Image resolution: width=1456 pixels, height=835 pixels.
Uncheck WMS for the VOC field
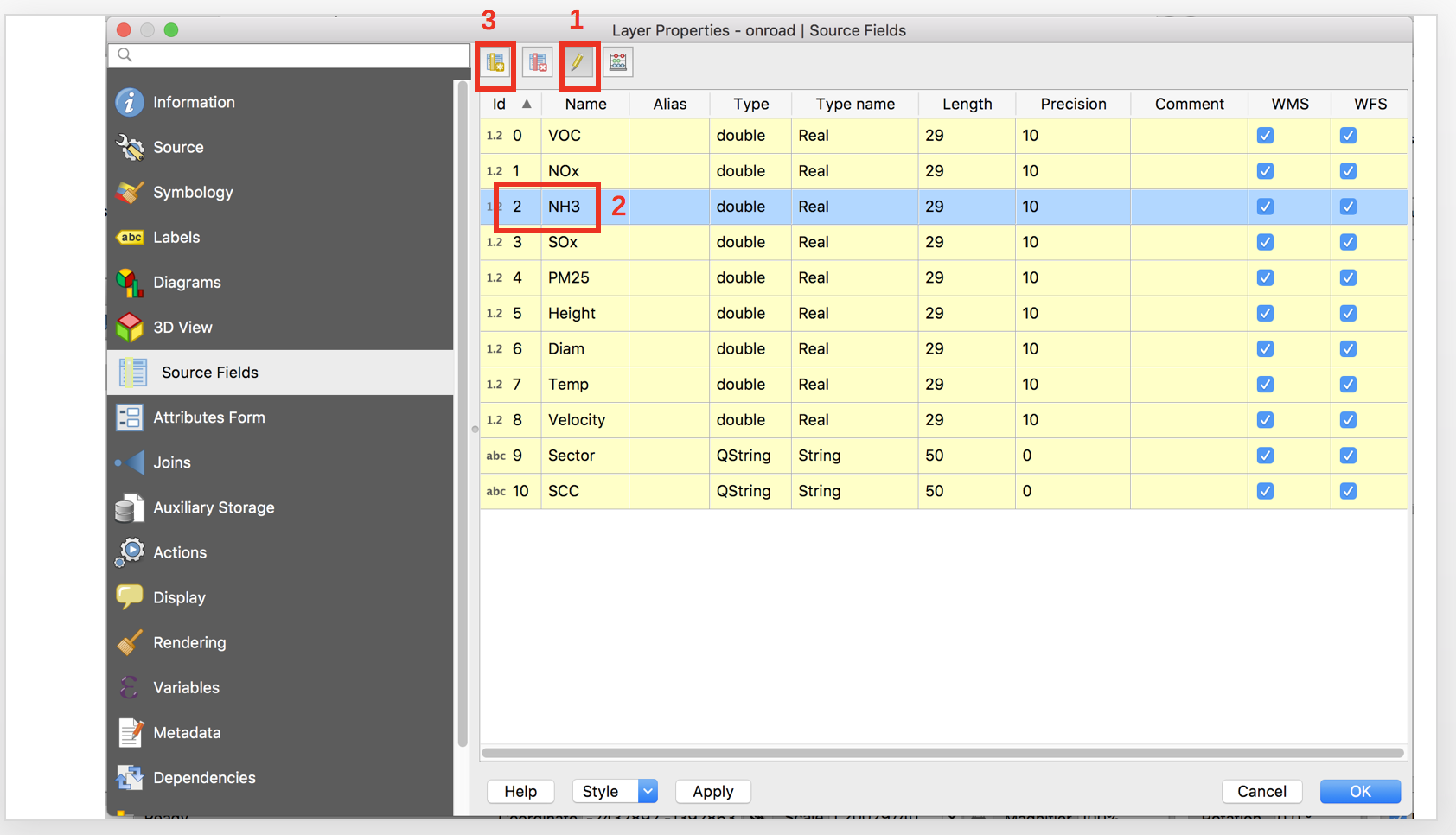(1265, 136)
